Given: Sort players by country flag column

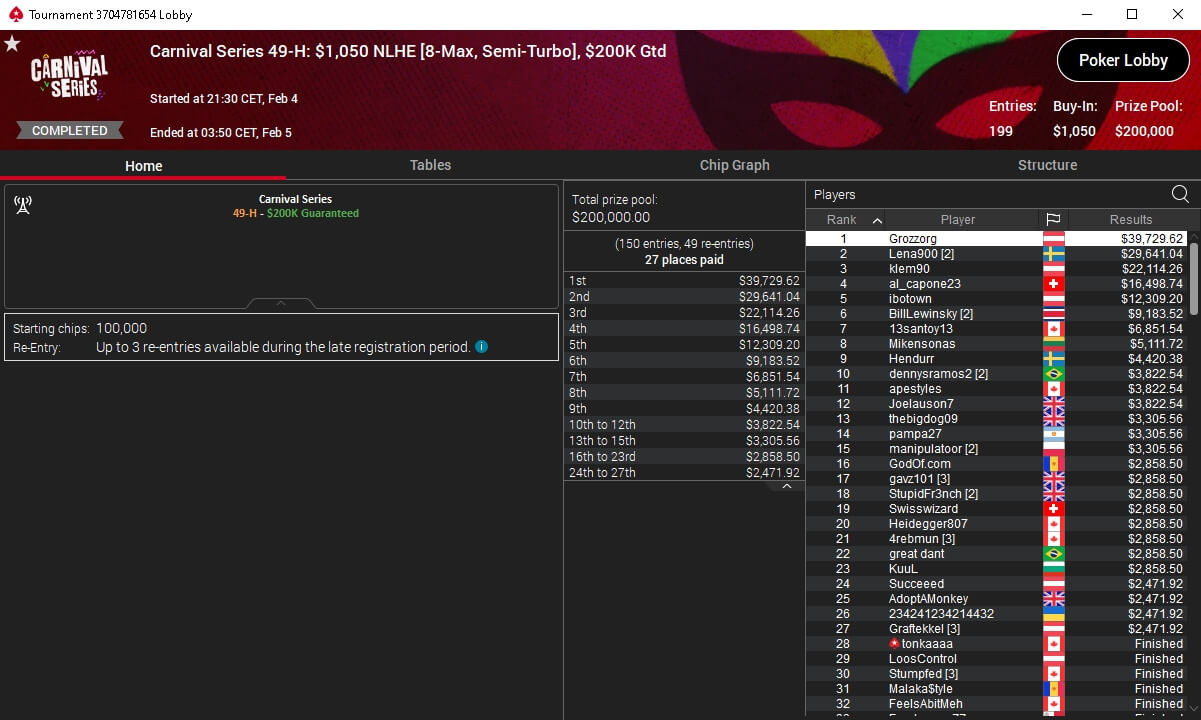Looking at the screenshot, I should coord(1053,220).
